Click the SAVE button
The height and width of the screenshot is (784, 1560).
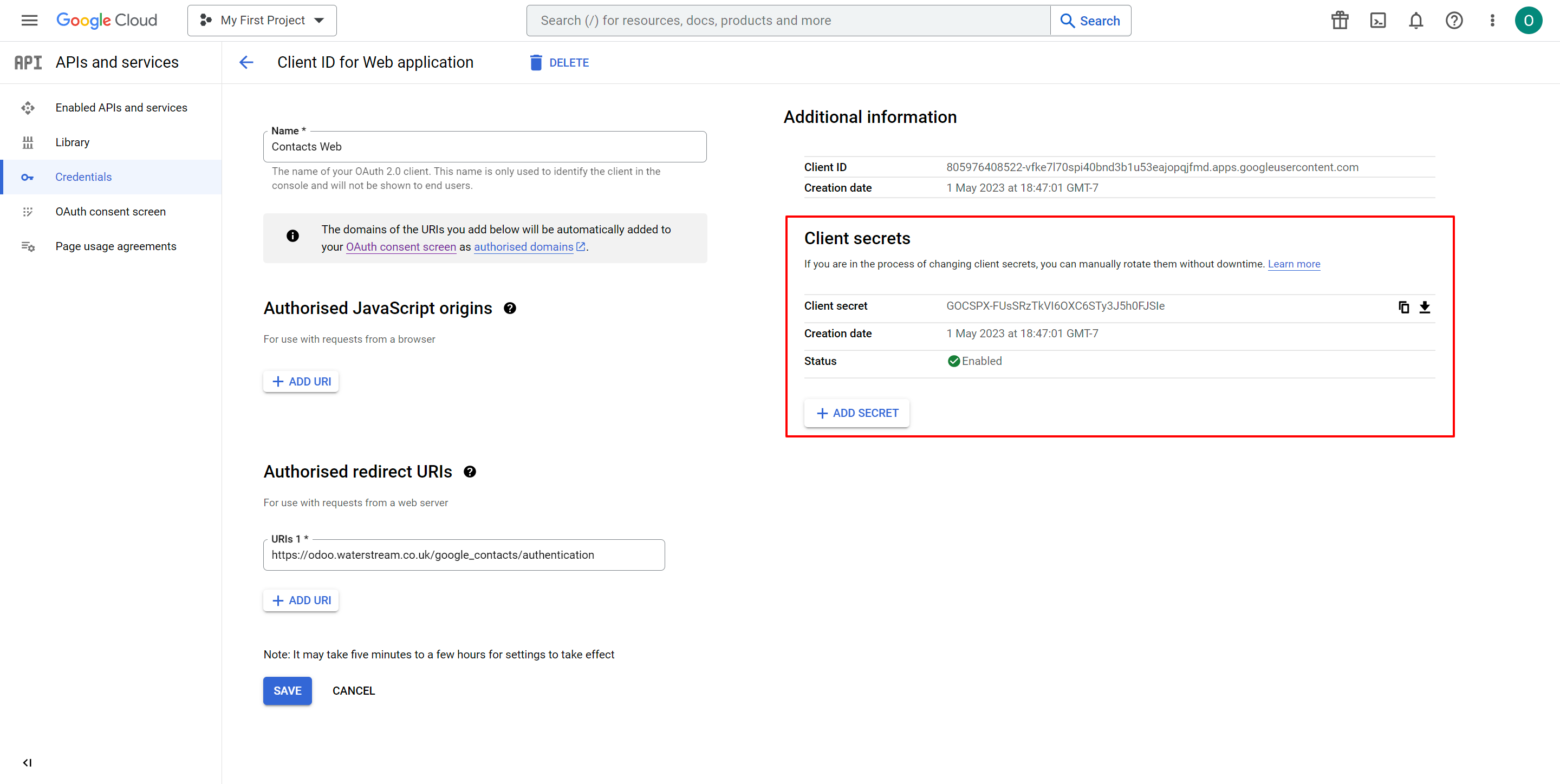point(288,691)
